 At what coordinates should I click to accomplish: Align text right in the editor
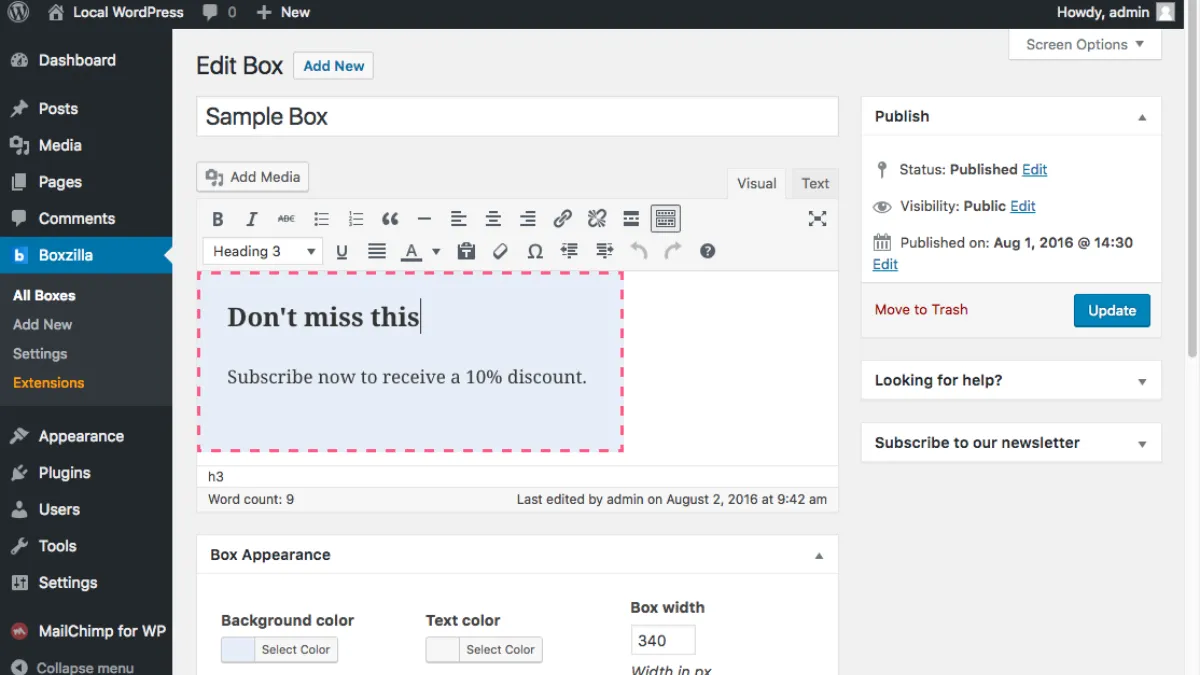pyautogui.click(x=528, y=219)
